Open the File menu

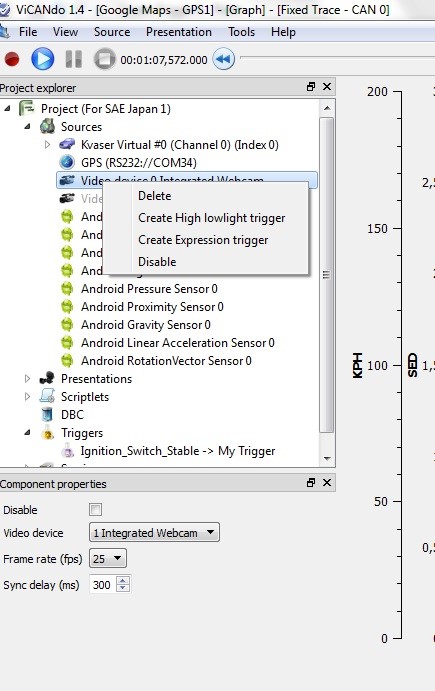(28, 32)
